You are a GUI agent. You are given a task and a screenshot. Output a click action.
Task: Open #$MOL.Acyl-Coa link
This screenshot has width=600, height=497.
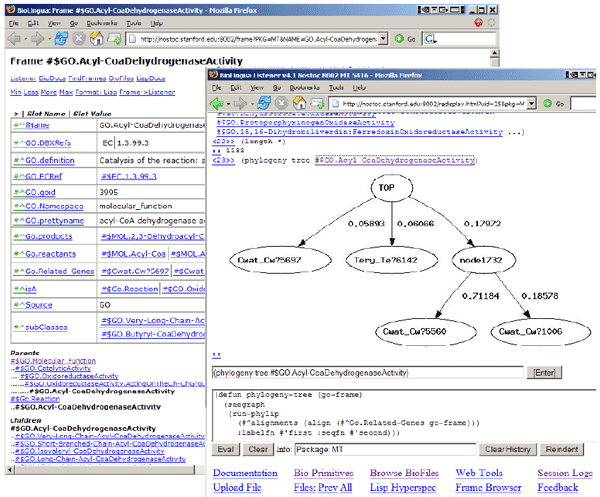point(133,254)
